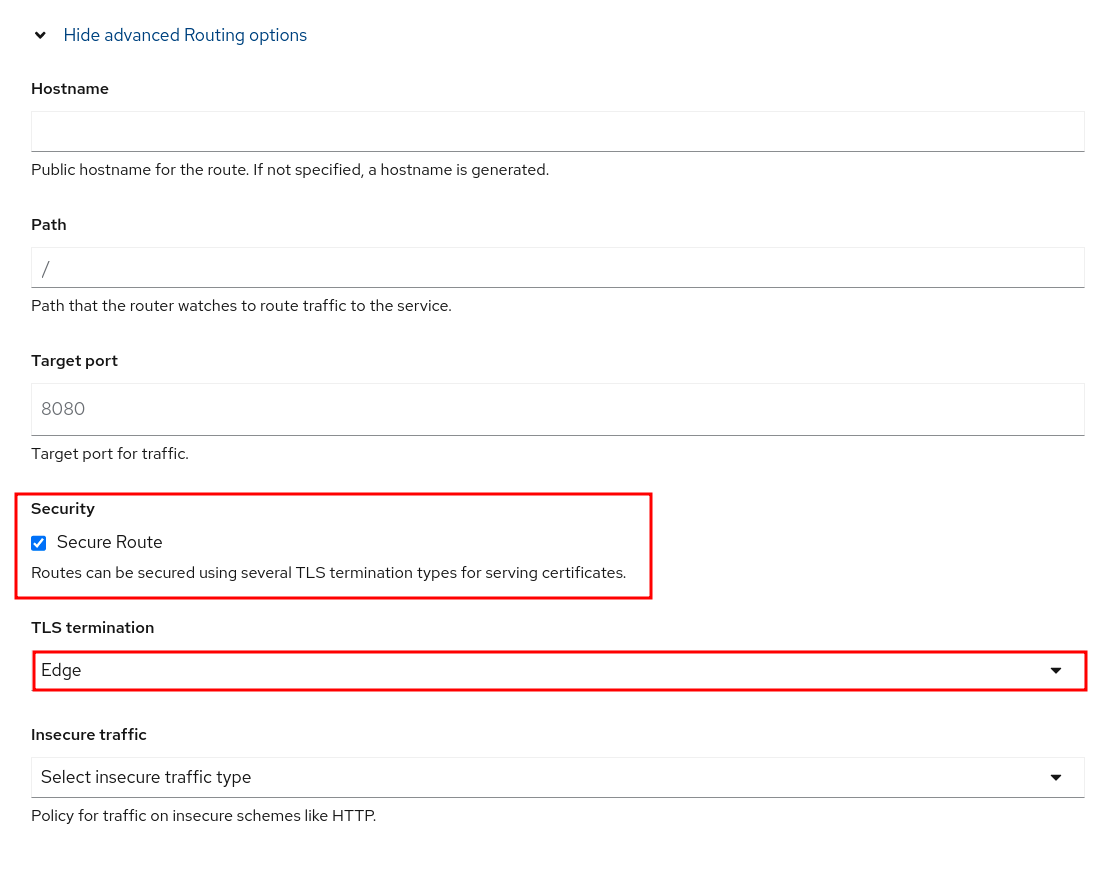
Task: Click the Security section heading
Action: point(63,509)
